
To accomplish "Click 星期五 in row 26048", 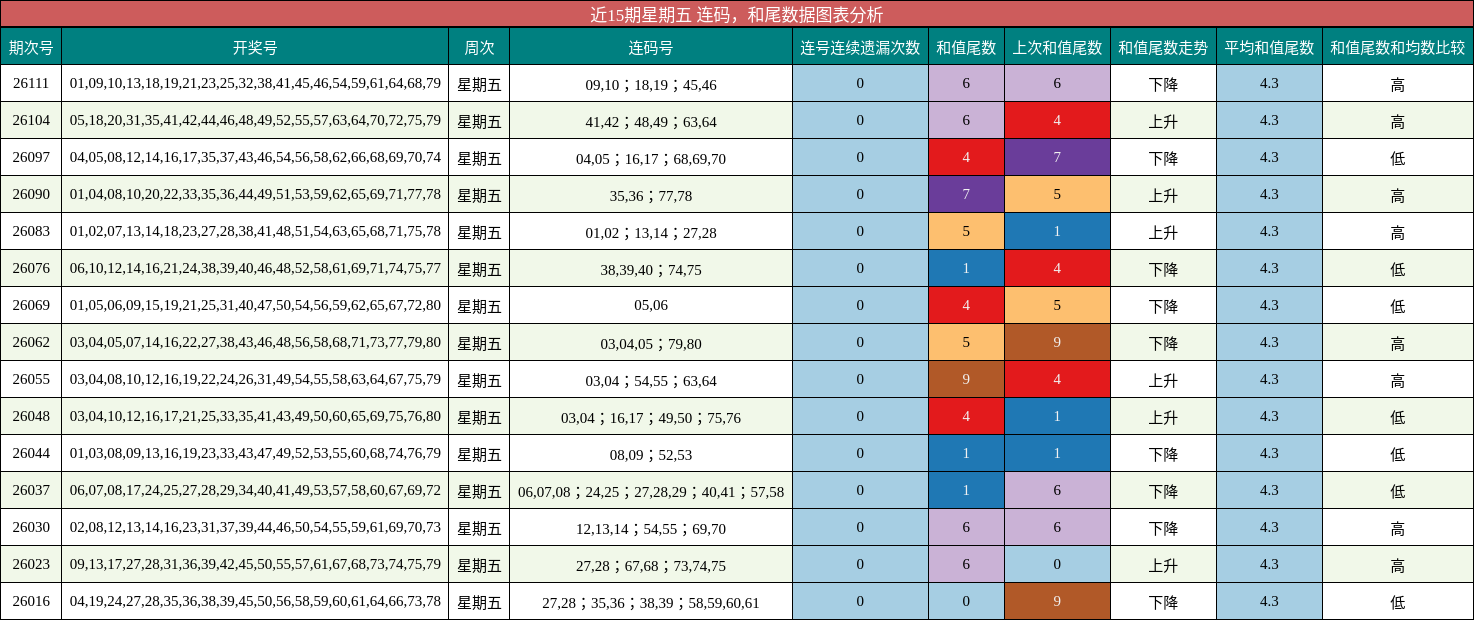I will coord(479,417).
